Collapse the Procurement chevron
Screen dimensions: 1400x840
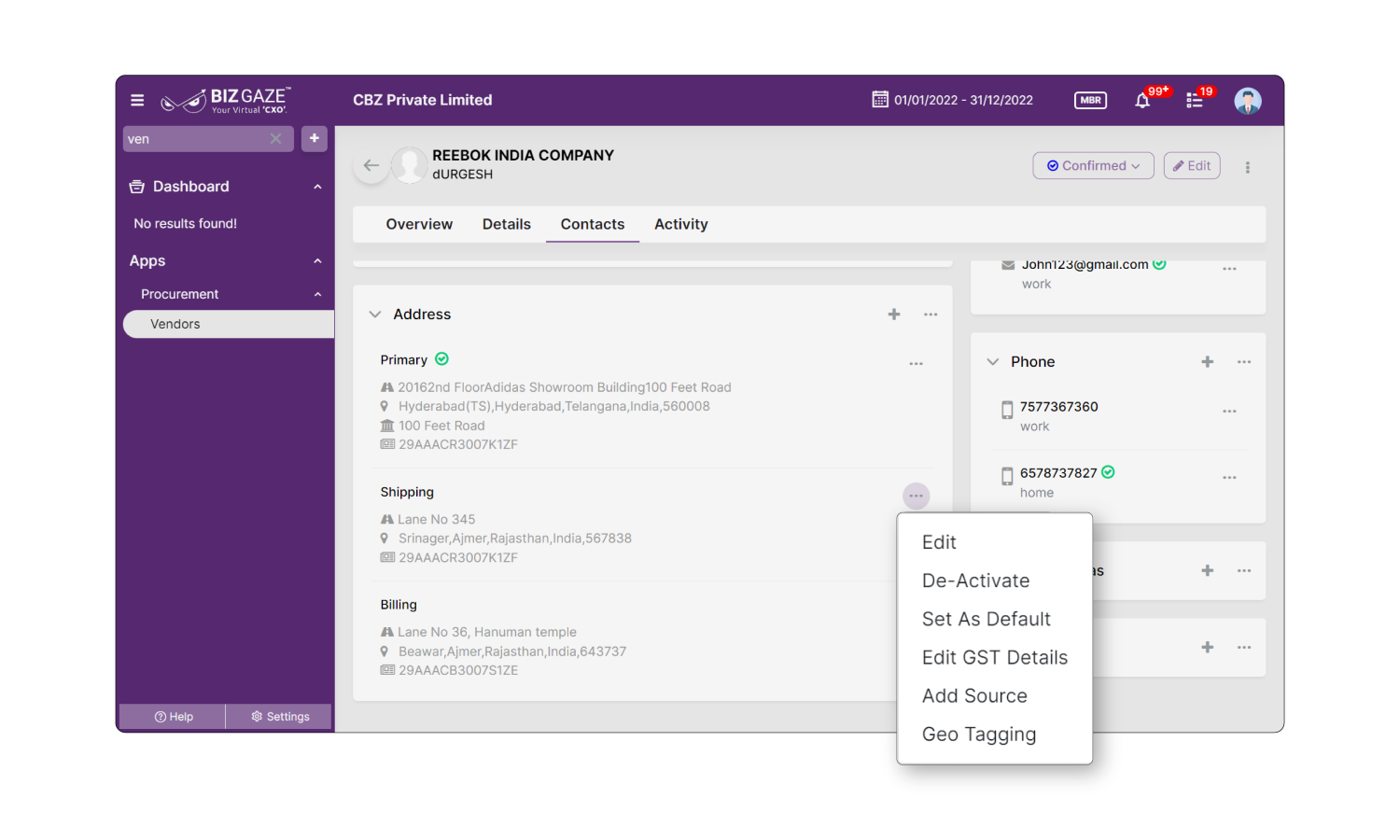click(x=317, y=294)
